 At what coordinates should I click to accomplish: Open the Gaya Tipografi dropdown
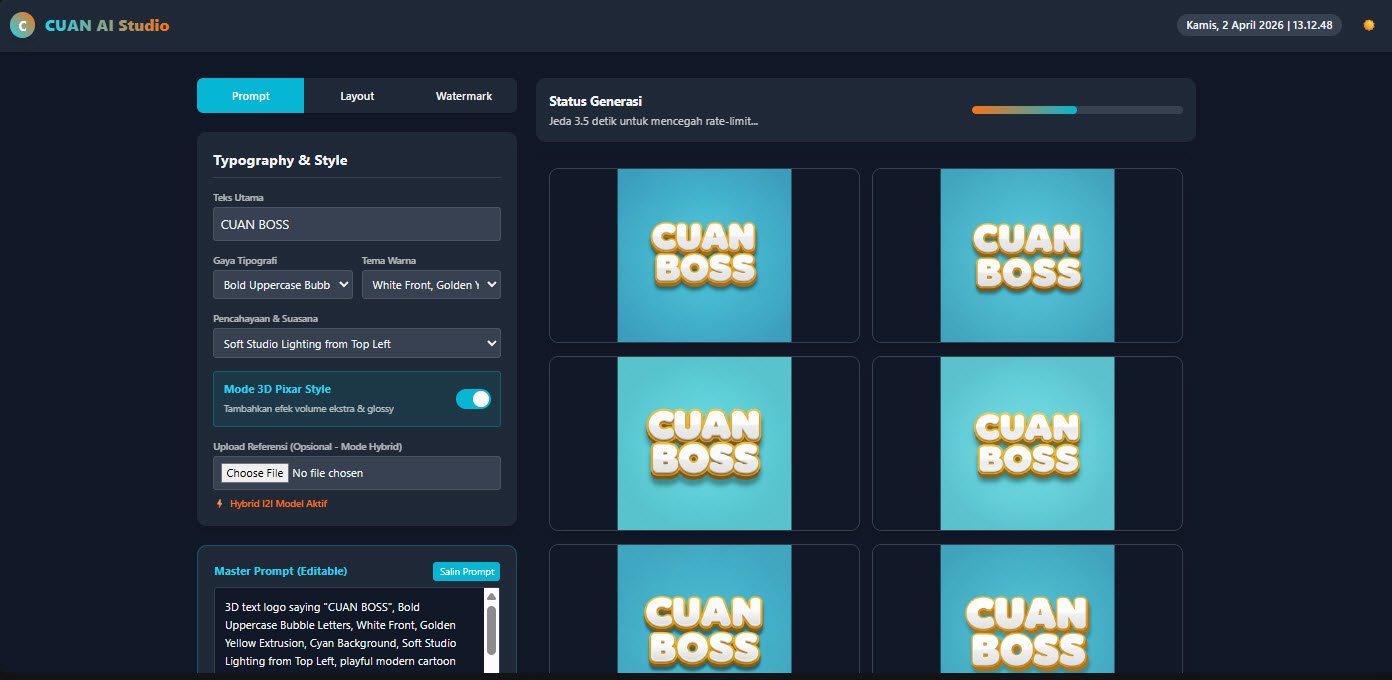click(283, 285)
